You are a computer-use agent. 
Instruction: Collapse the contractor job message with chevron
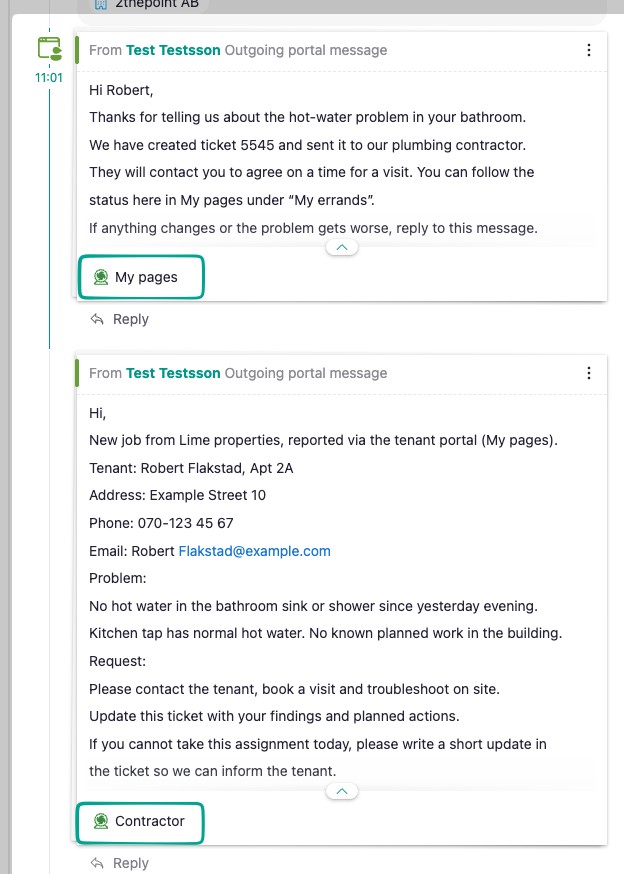point(342,791)
